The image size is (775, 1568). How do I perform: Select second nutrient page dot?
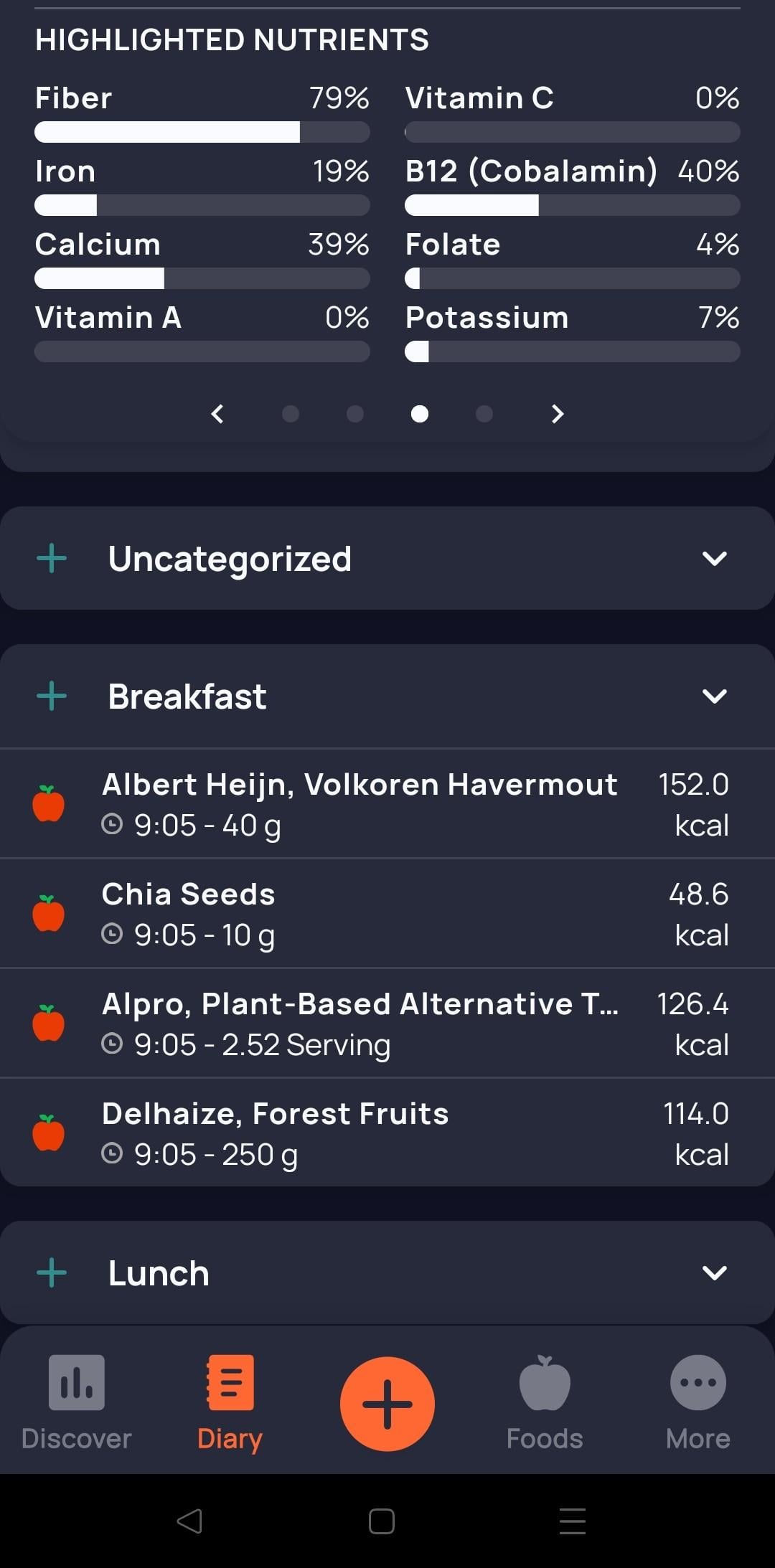(355, 414)
